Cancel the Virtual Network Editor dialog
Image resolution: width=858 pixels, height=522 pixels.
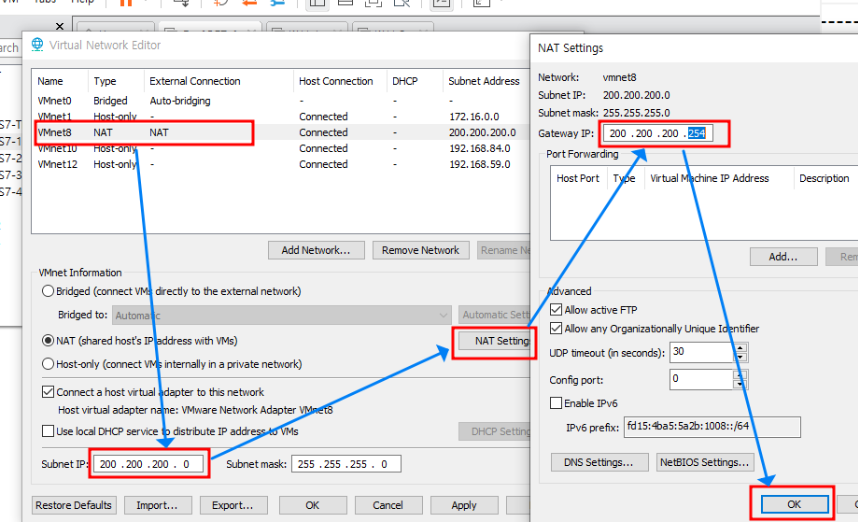[x=389, y=505]
